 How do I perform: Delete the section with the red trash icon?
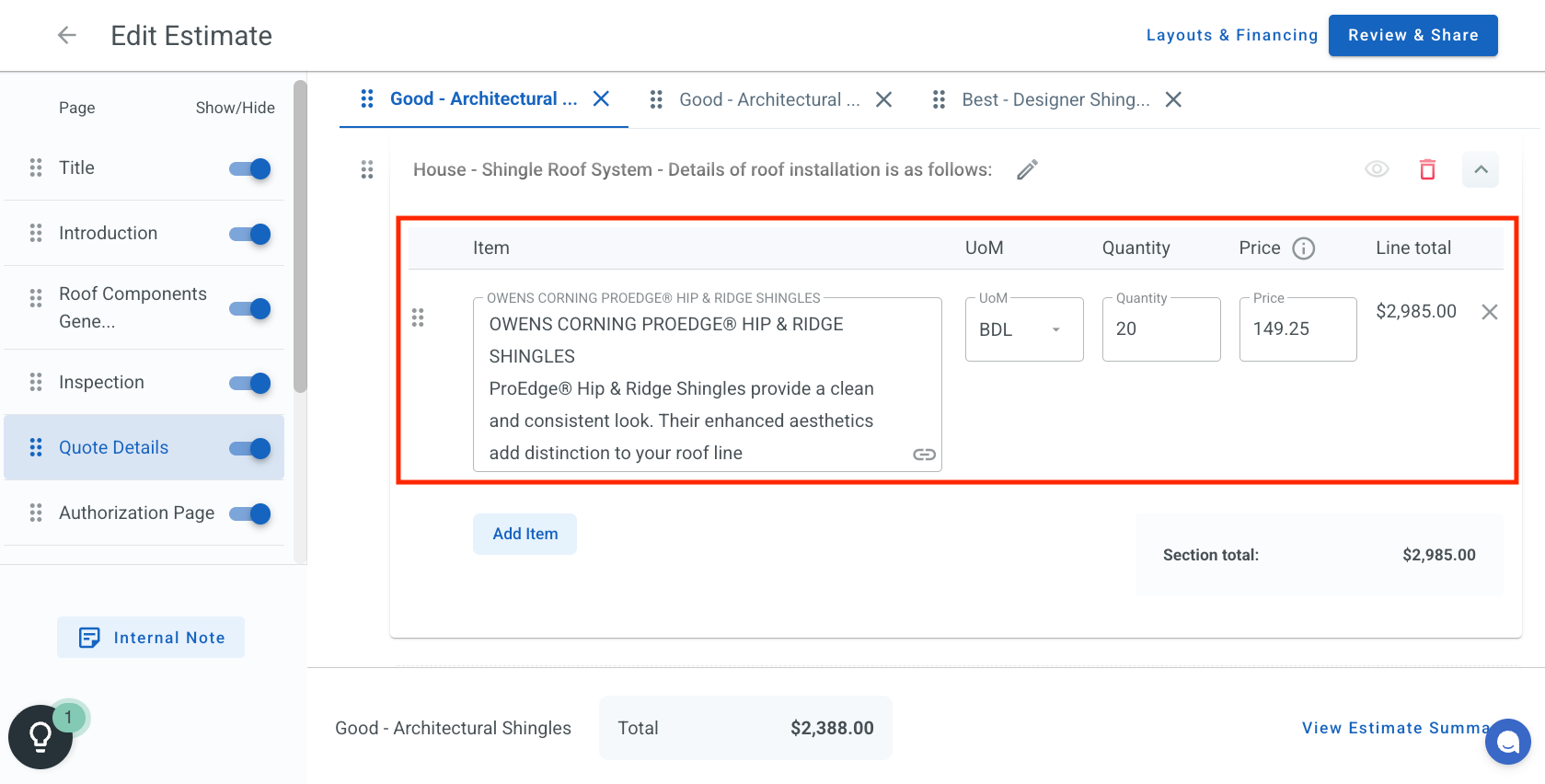click(x=1427, y=169)
